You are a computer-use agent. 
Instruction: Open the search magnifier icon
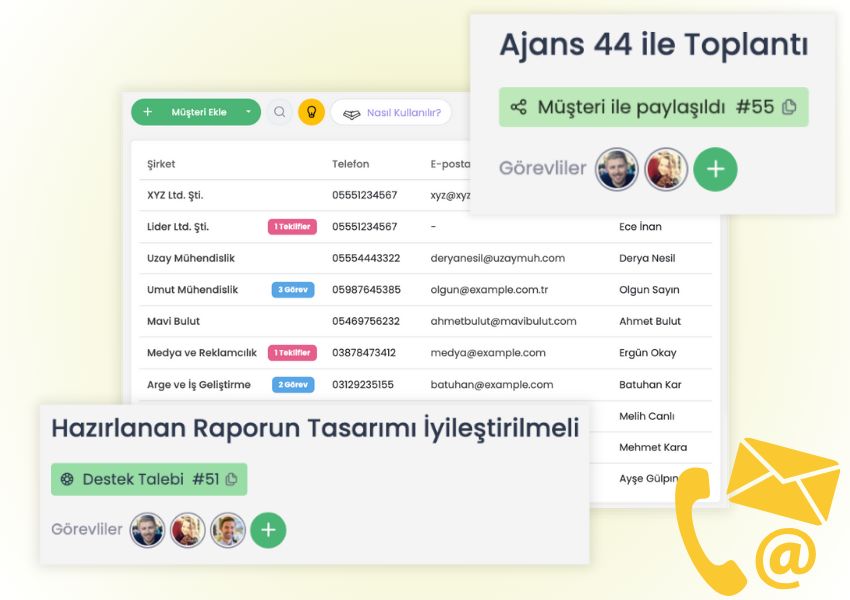tap(280, 112)
